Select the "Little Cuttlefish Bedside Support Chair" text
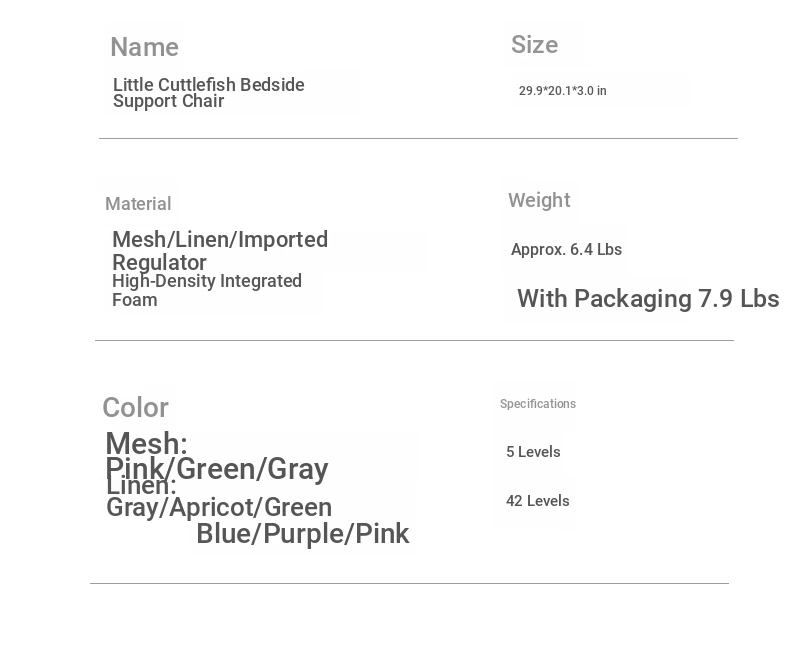This screenshot has width=790, height=648. coord(208,93)
